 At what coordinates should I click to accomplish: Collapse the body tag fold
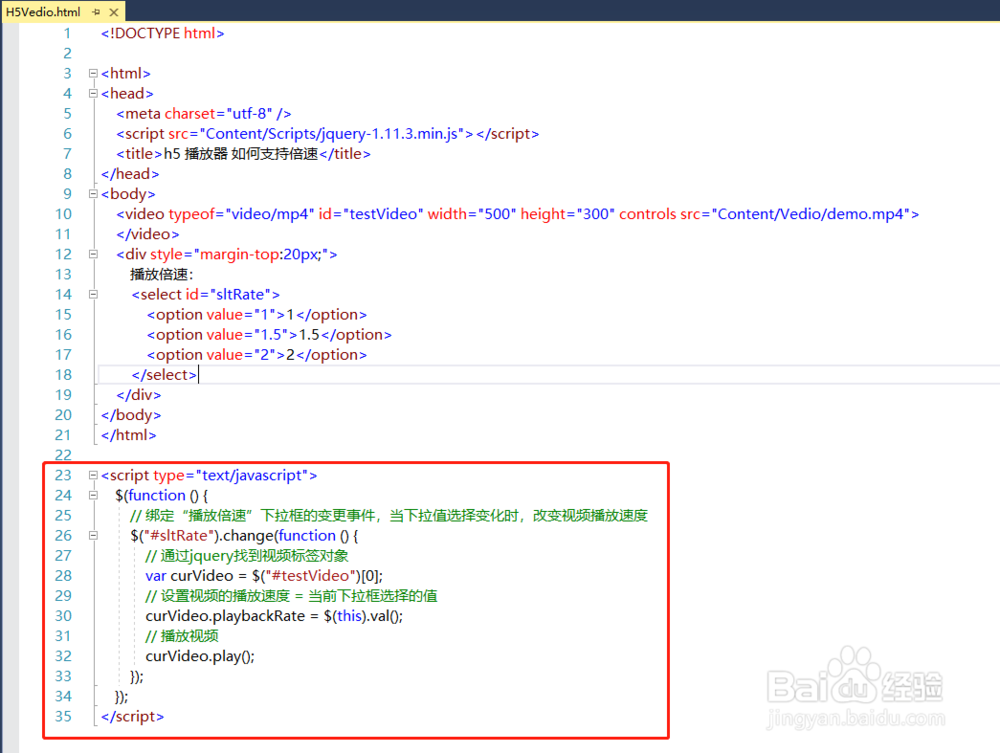pyautogui.click(x=93, y=194)
